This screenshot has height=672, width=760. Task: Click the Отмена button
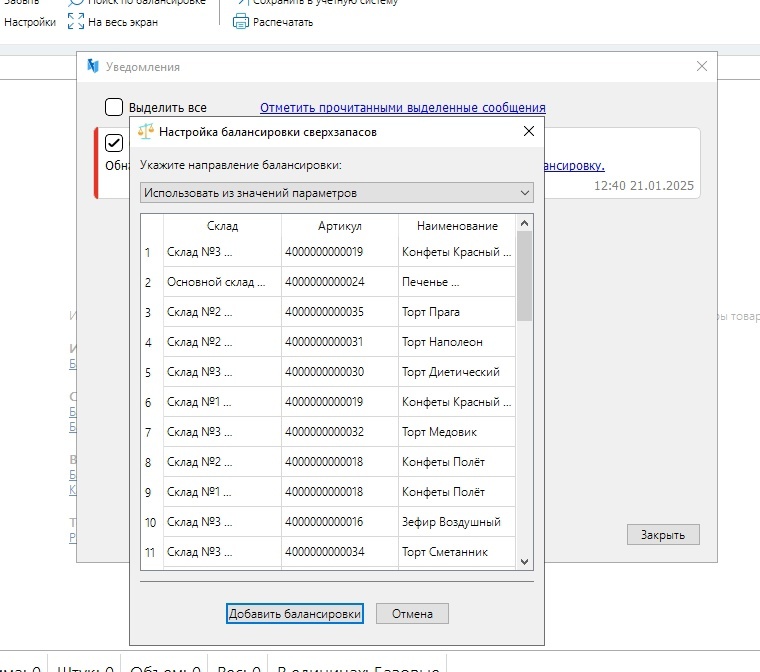tap(412, 614)
